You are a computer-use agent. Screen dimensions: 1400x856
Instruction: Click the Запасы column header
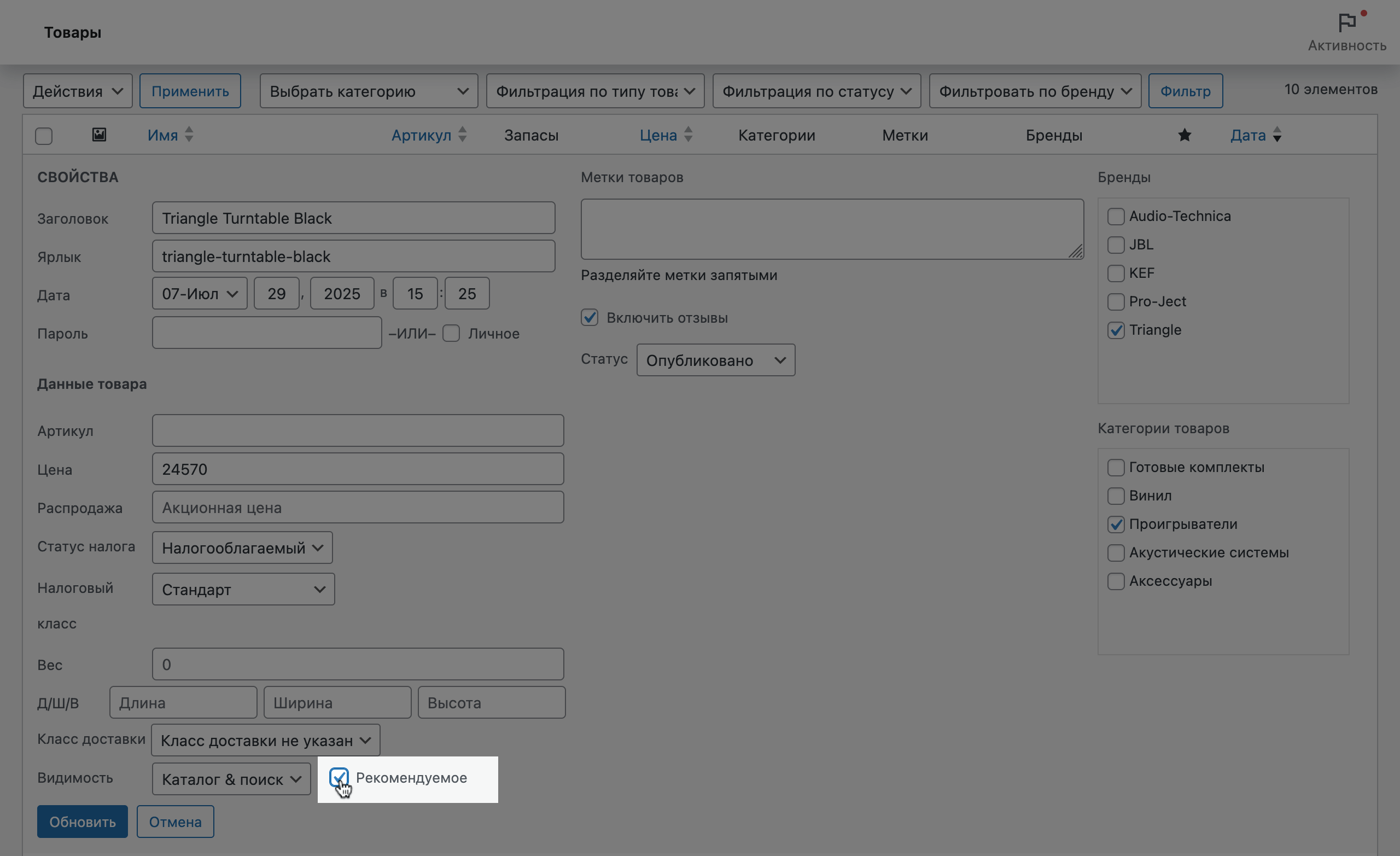point(531,135)
